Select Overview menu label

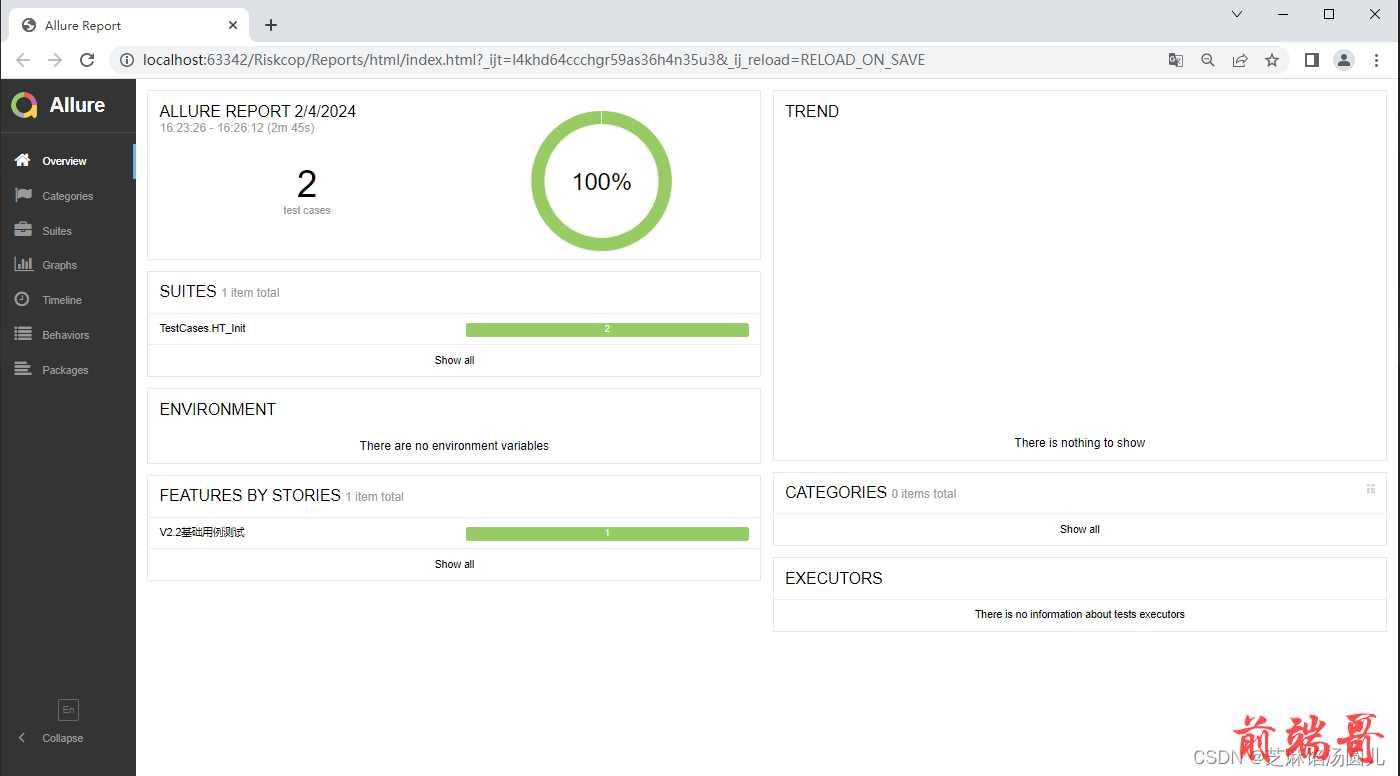coord(64,161)
